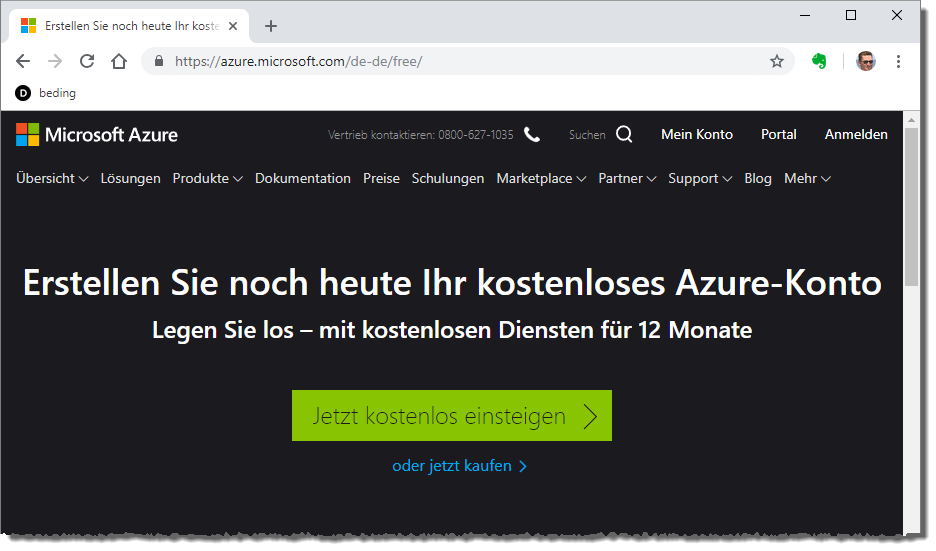The width and height of the screenshot is (936, 551).
Task: Open Mein Konto
Action: pos(697,134)
